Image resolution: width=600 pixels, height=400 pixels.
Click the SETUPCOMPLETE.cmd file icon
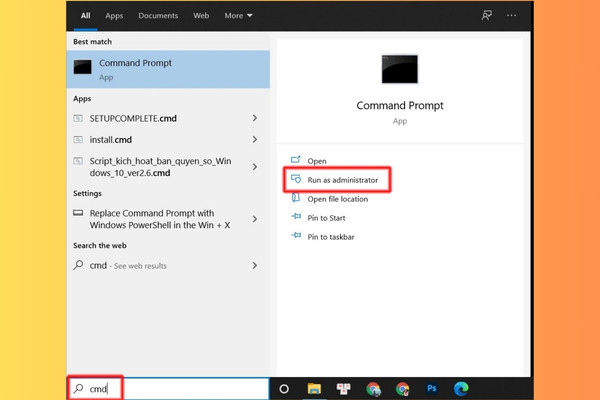(78, 118)
